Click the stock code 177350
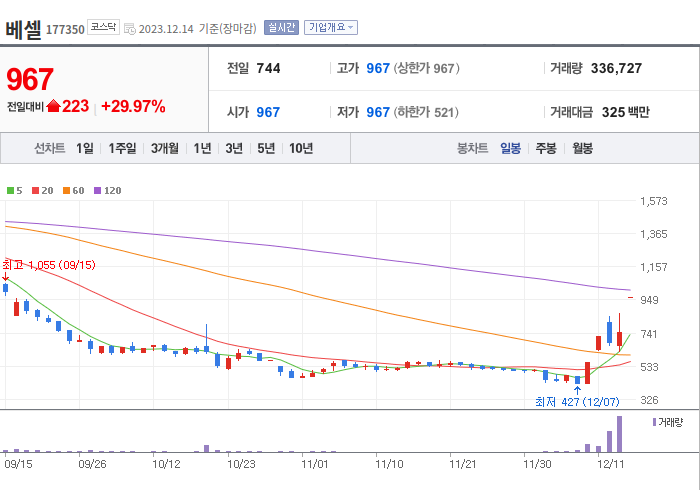Screen dimensions: 700x490 pyautogui.click(x=65, y=30)
